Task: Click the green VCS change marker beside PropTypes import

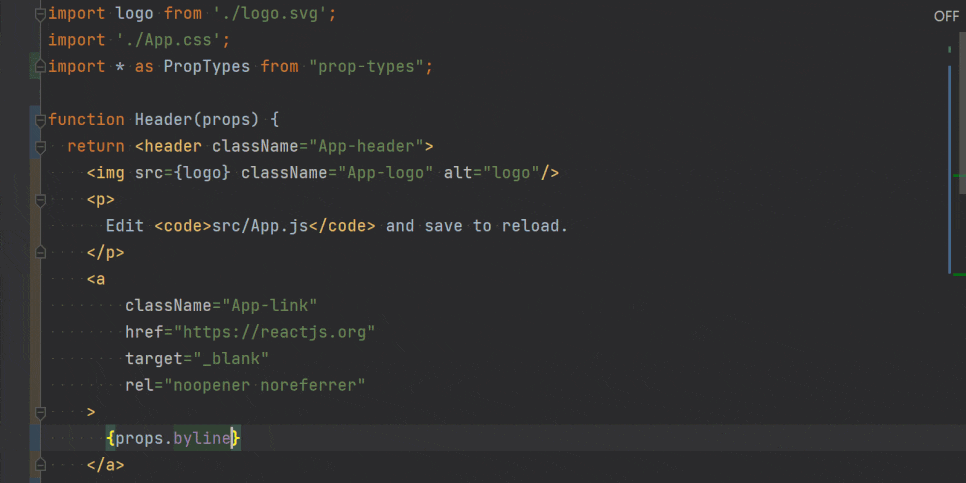Action: [x=34, y=67]
